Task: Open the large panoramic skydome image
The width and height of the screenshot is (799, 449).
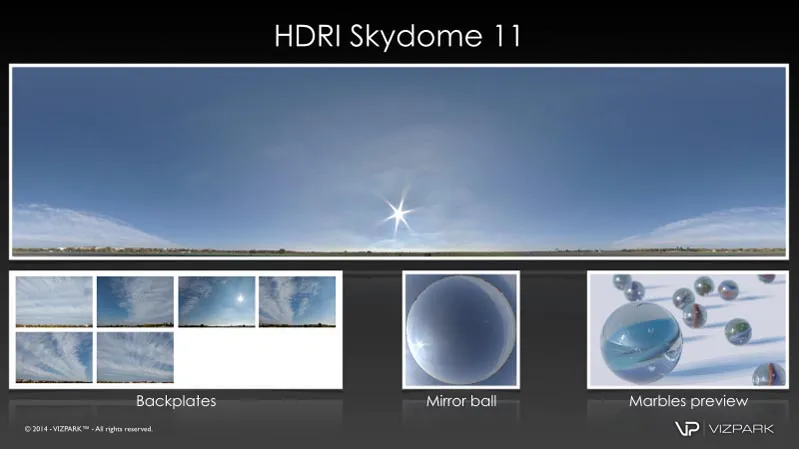Action: (x=399, y=162)
